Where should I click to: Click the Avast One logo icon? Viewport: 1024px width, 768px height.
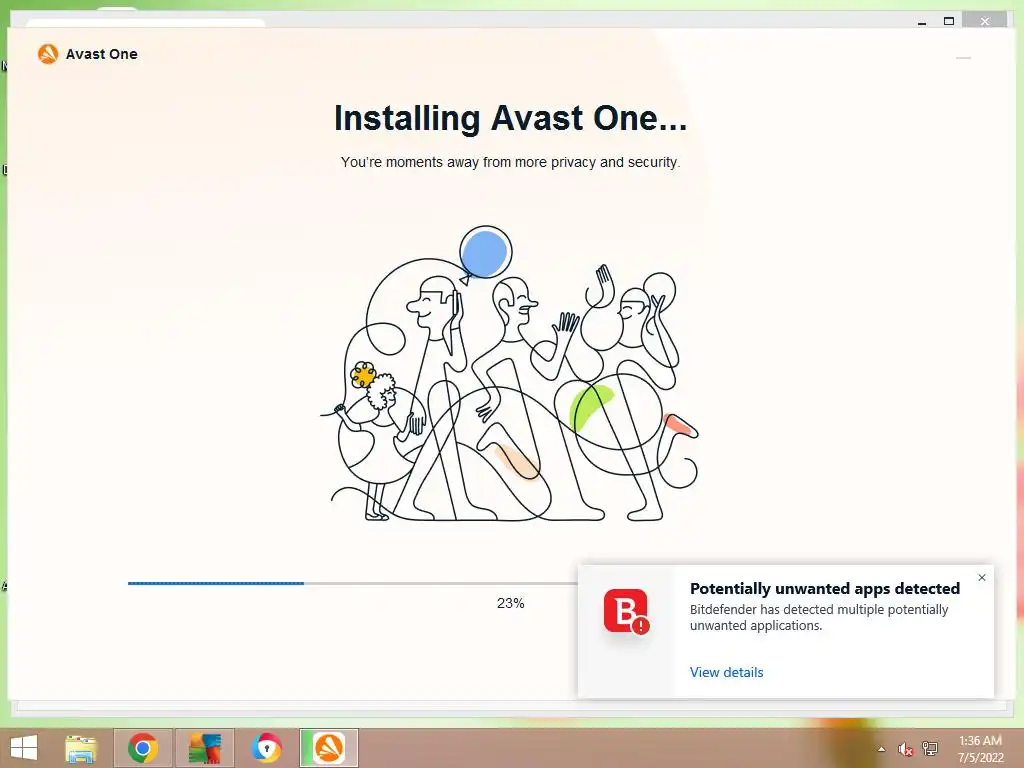[48, 54]
